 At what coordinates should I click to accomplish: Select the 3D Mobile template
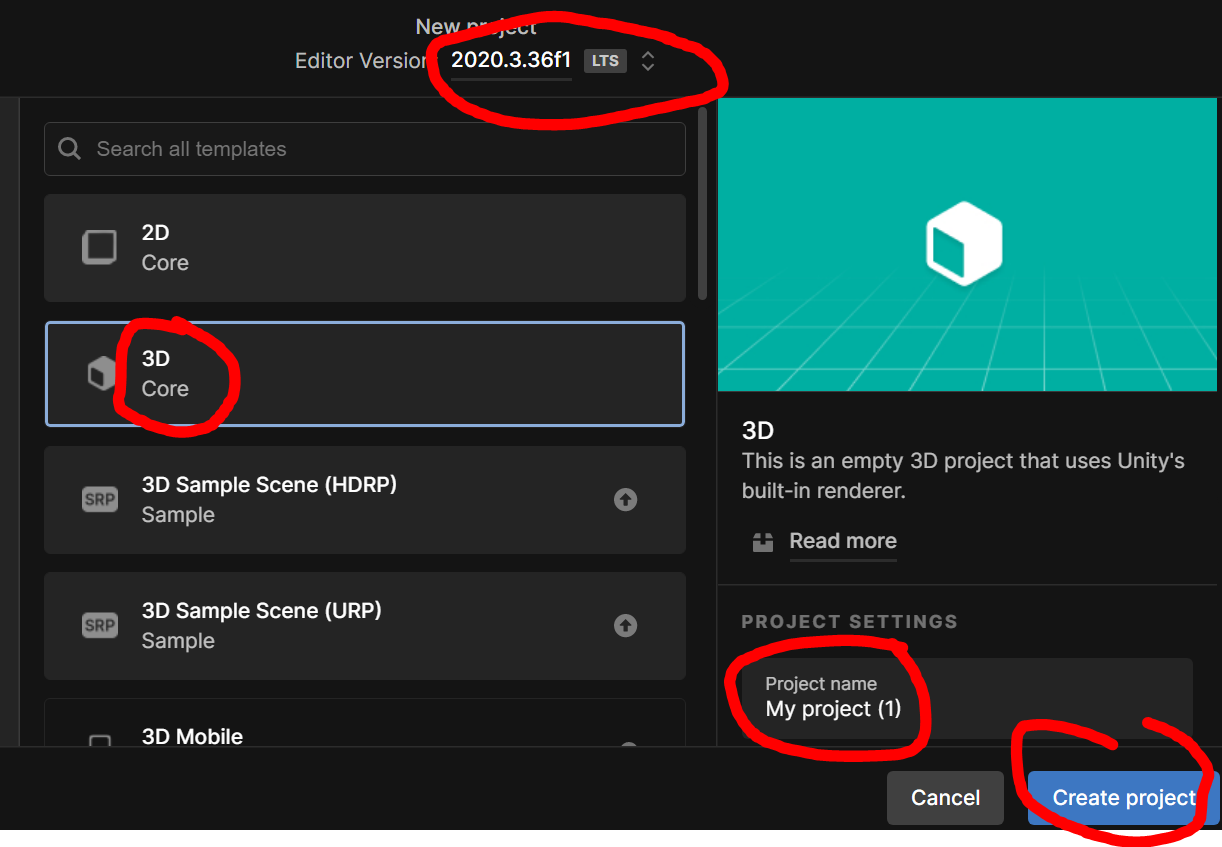click(x=365, y=723)
